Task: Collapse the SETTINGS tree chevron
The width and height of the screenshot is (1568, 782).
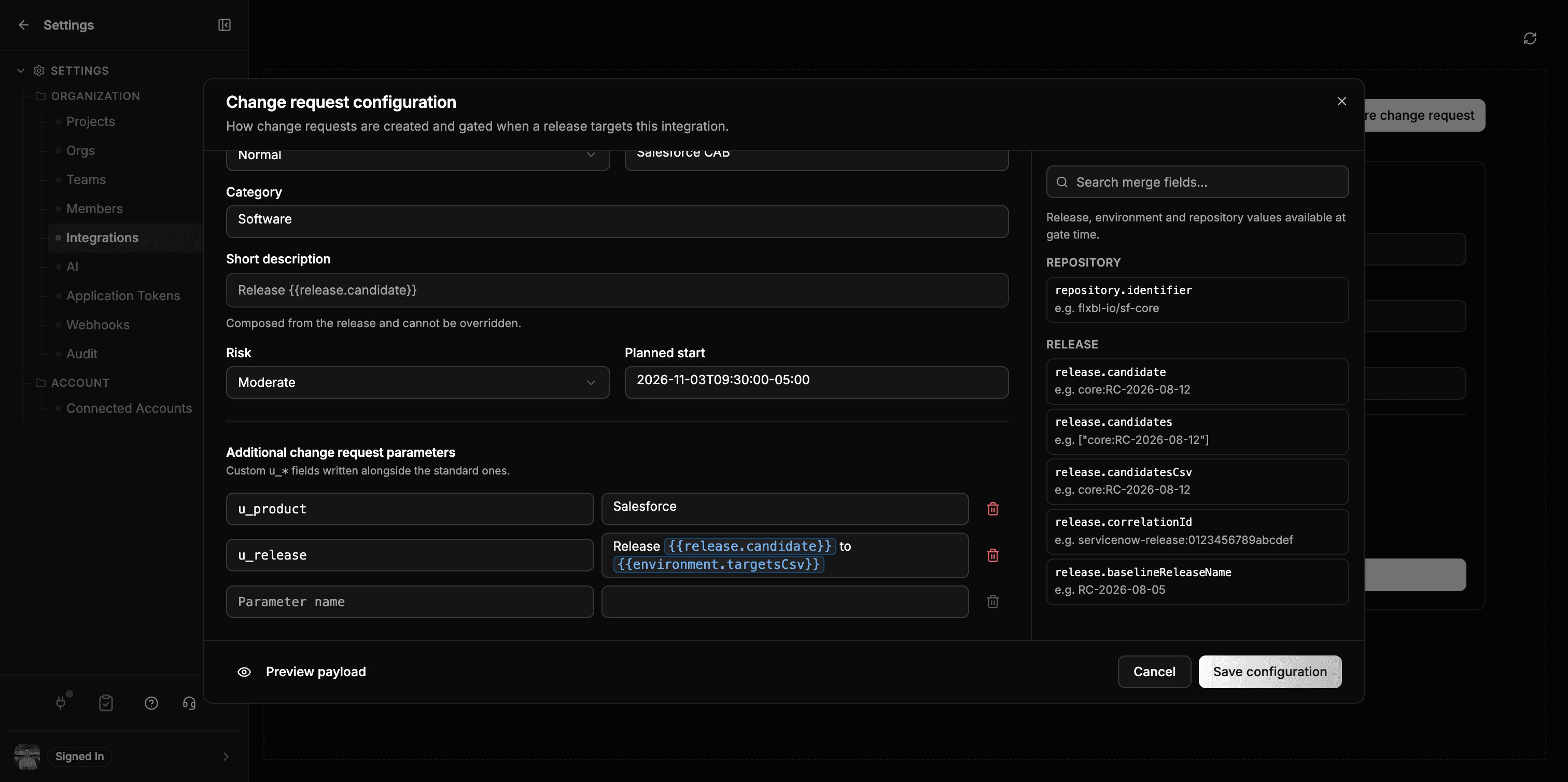Action: pyautogui.click(x=21, y=71)
